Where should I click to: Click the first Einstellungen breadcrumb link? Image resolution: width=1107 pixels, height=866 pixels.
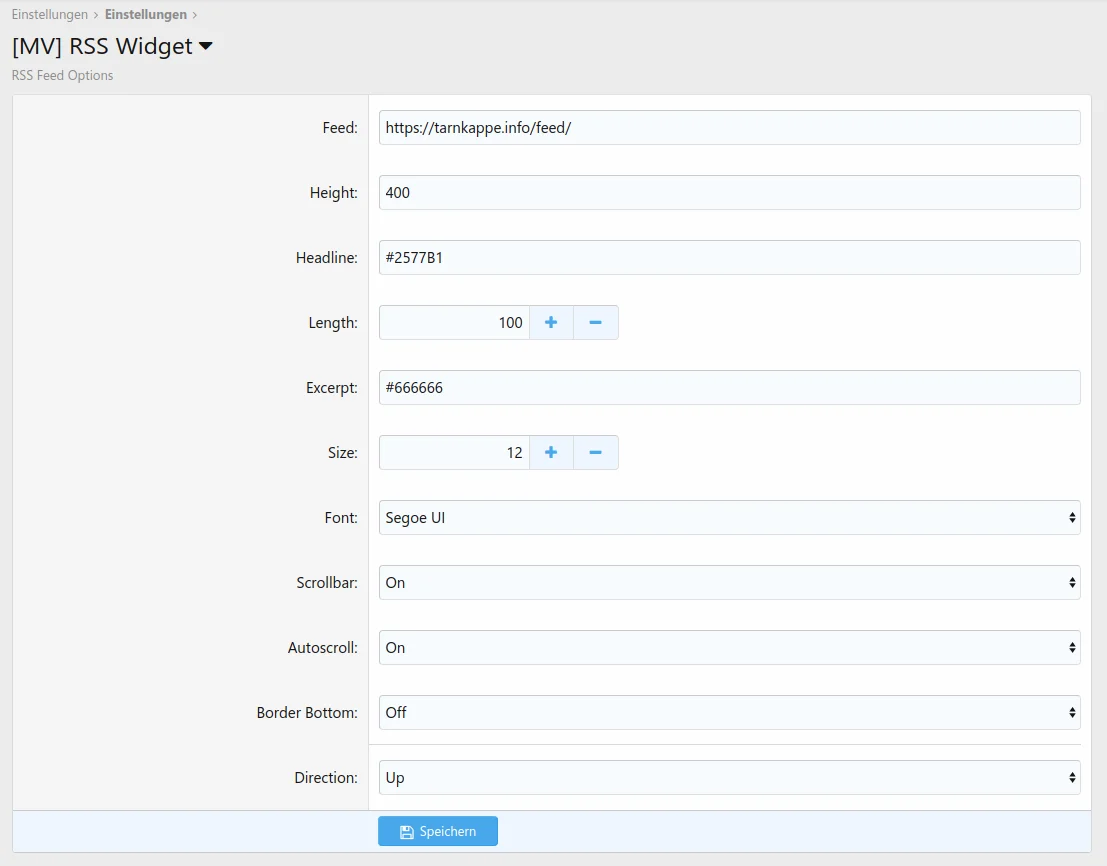49,15
